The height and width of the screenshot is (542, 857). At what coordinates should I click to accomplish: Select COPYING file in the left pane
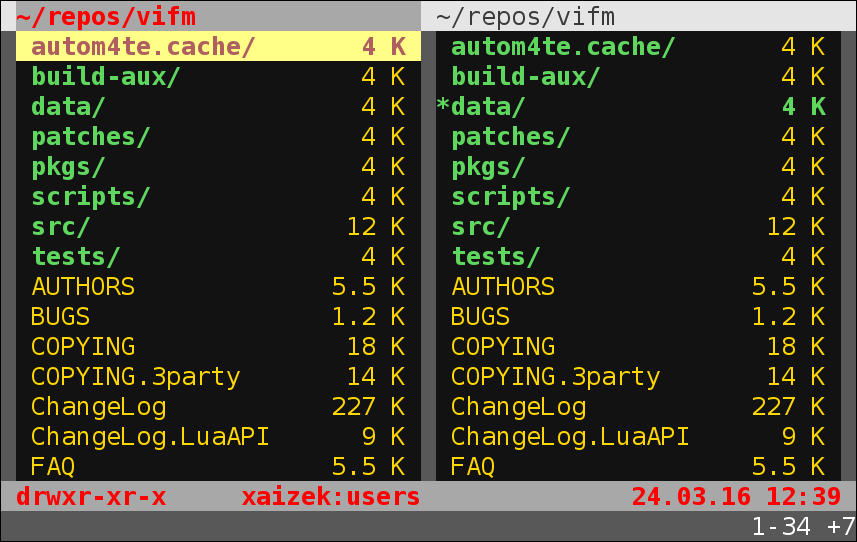218,346
